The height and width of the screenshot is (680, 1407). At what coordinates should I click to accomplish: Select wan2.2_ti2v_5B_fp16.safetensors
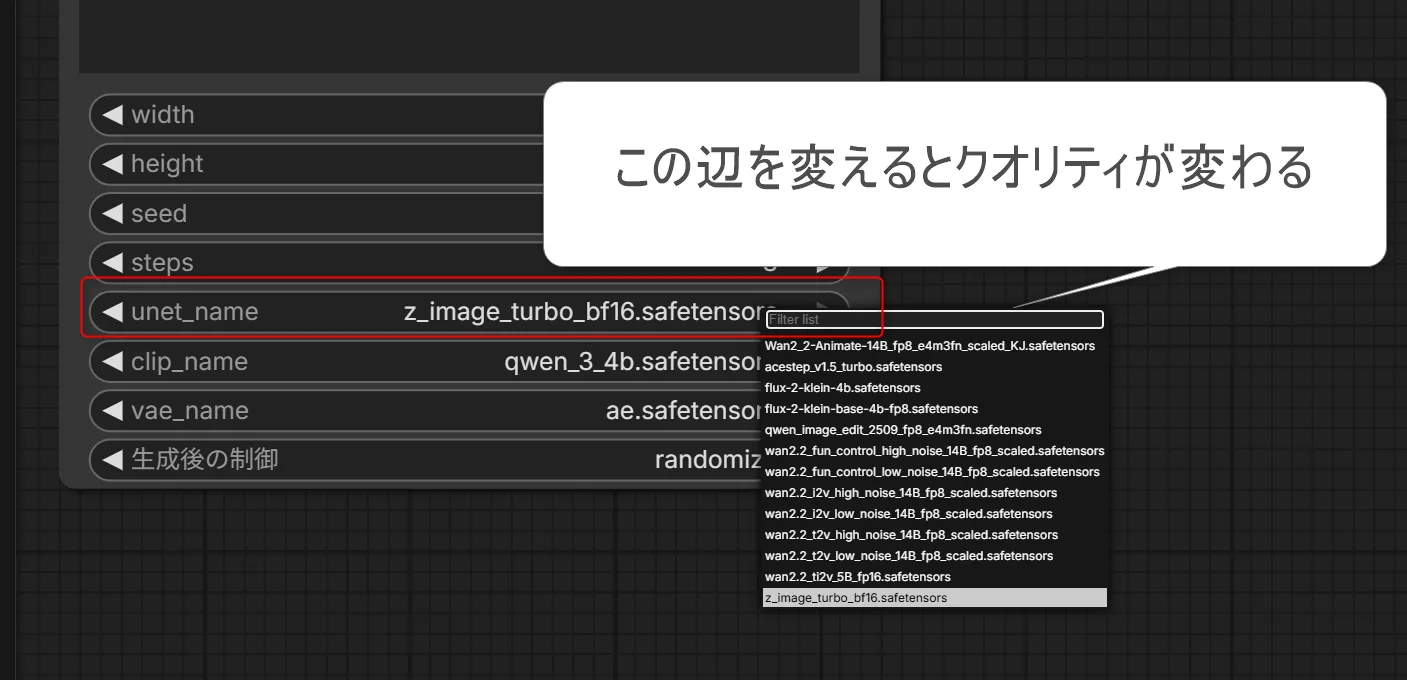coord(934,577)
